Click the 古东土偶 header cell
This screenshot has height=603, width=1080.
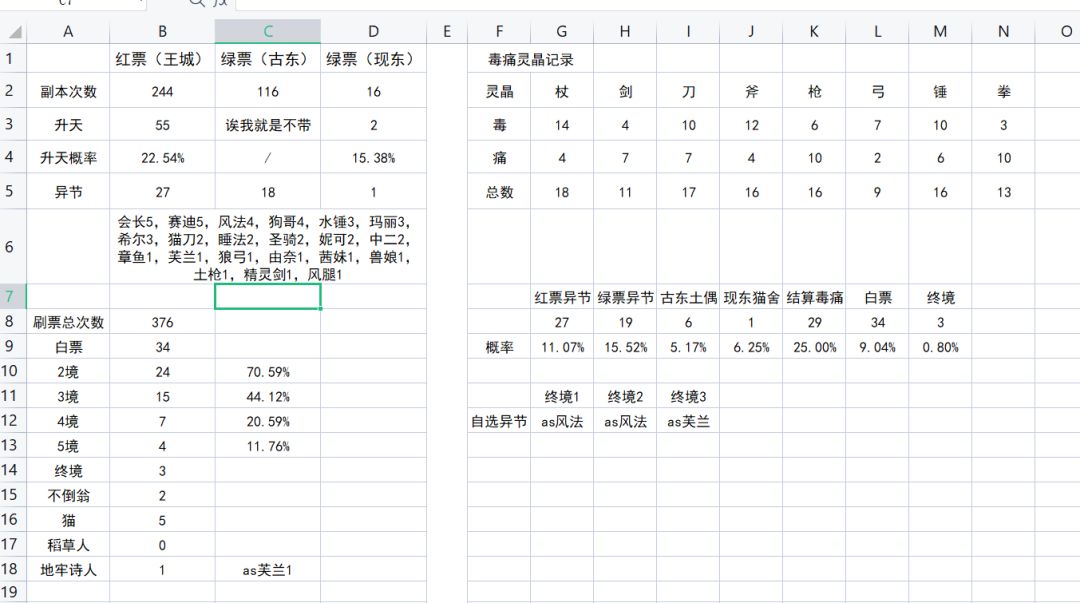point(688,298)
